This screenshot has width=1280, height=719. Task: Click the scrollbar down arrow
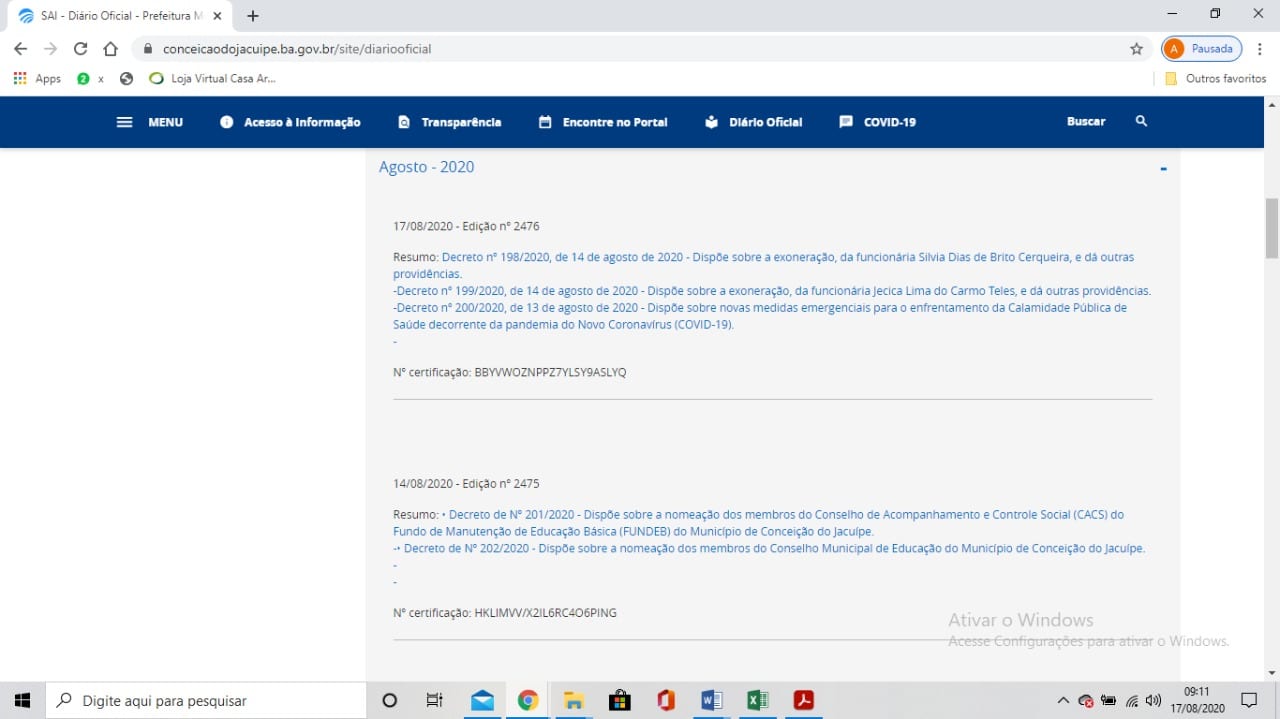(x=1272, y=673)
